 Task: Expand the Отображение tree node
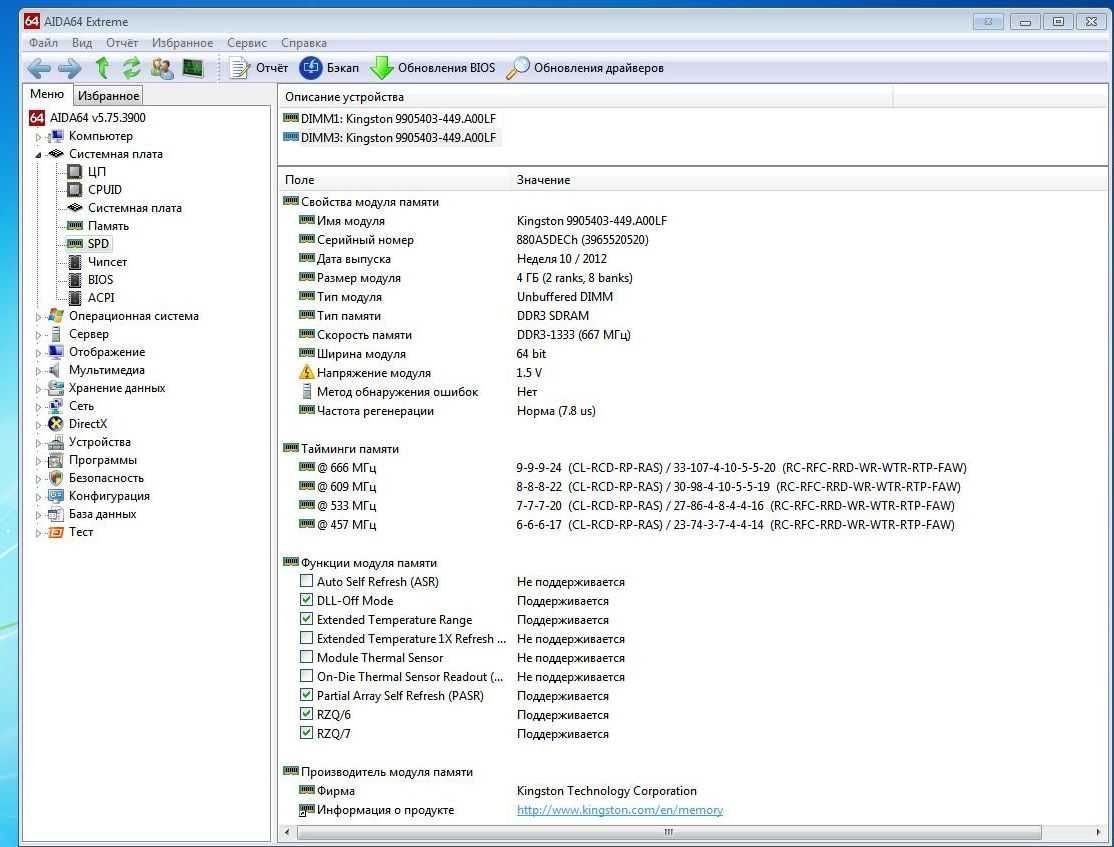coord(38,352)
